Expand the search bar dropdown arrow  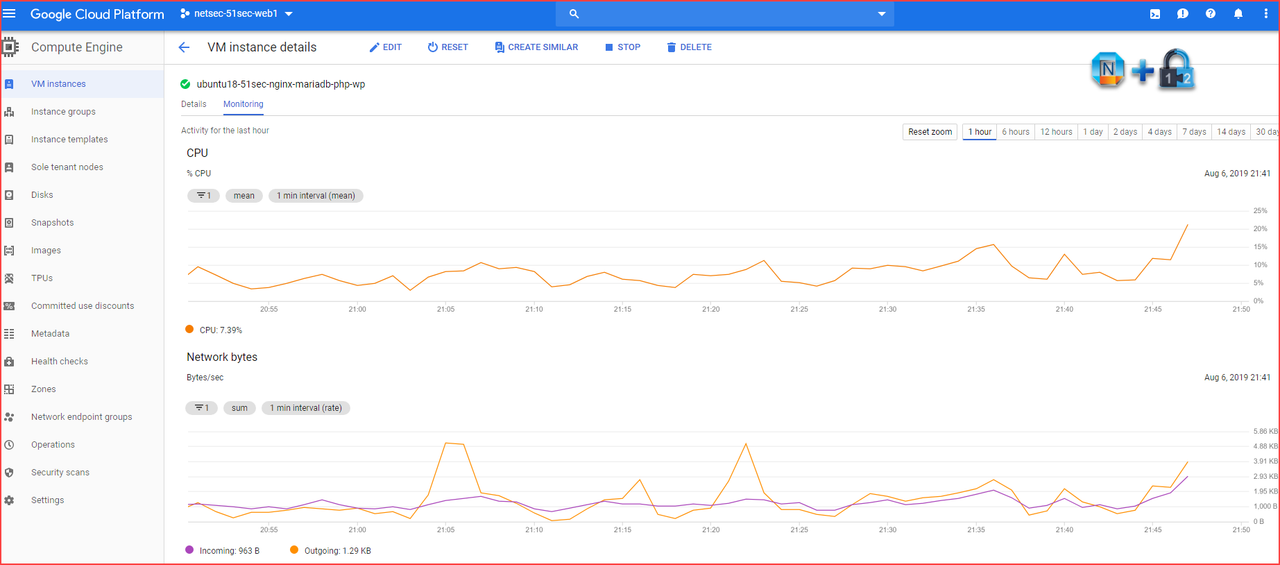pyautogui.click(x=882, y=14)
